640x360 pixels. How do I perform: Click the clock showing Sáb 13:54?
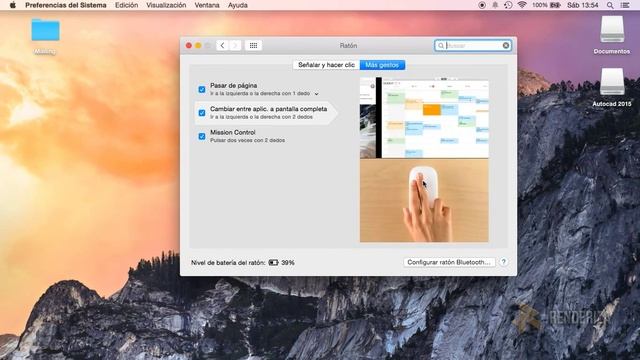(582, 5)
